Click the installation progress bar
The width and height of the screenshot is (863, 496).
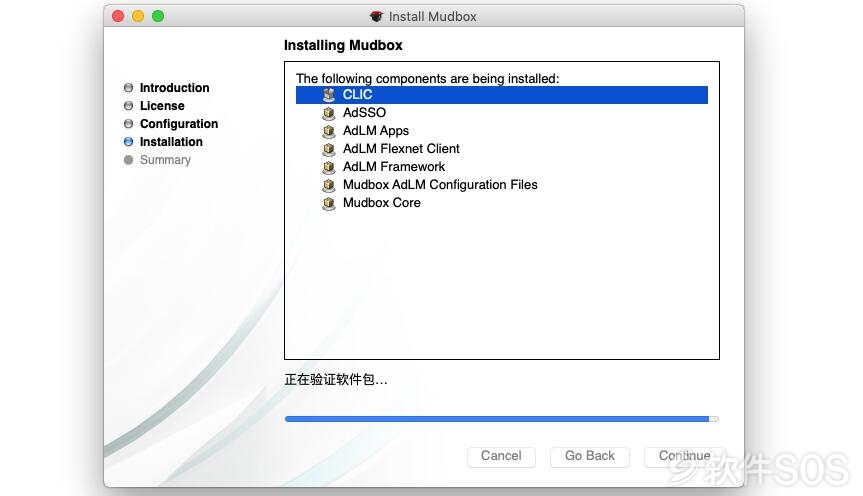(x=501, y=419)
